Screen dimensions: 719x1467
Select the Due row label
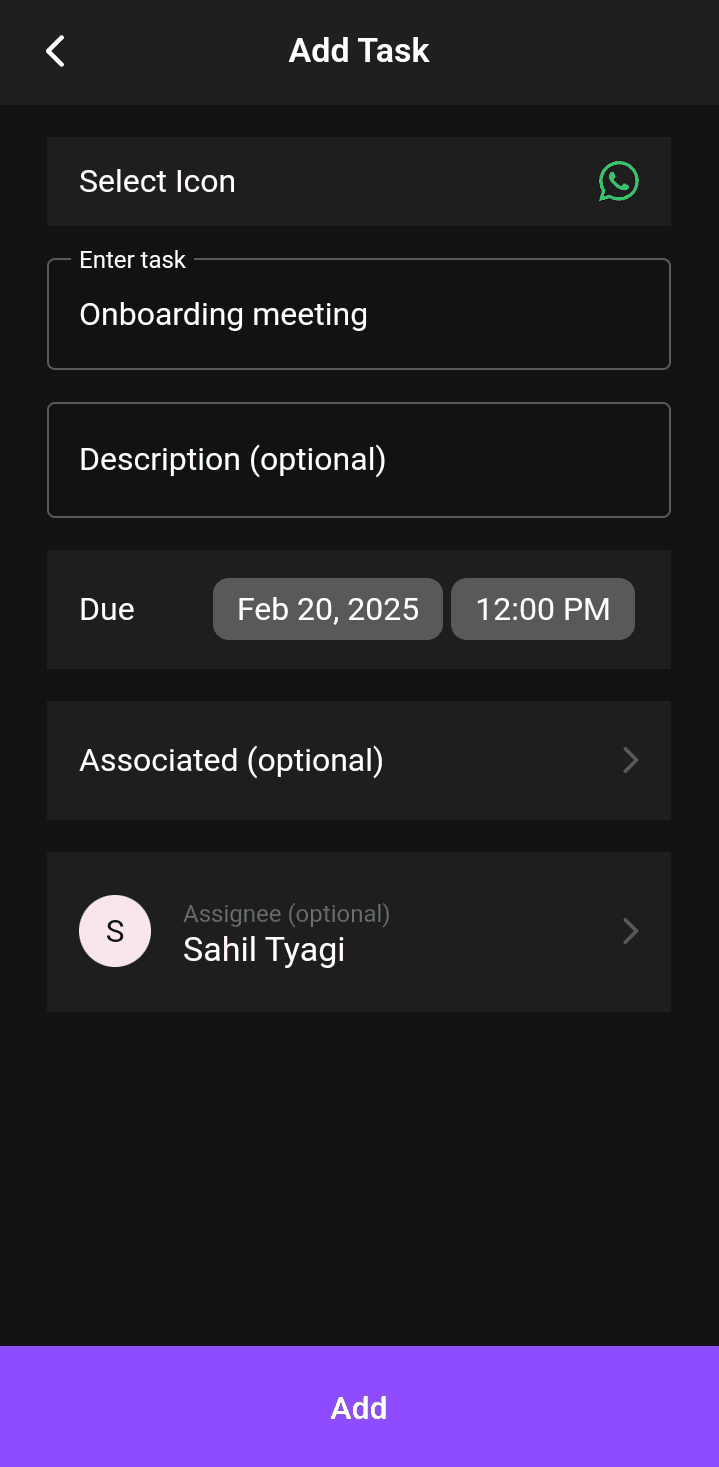[x=107, y=608]
